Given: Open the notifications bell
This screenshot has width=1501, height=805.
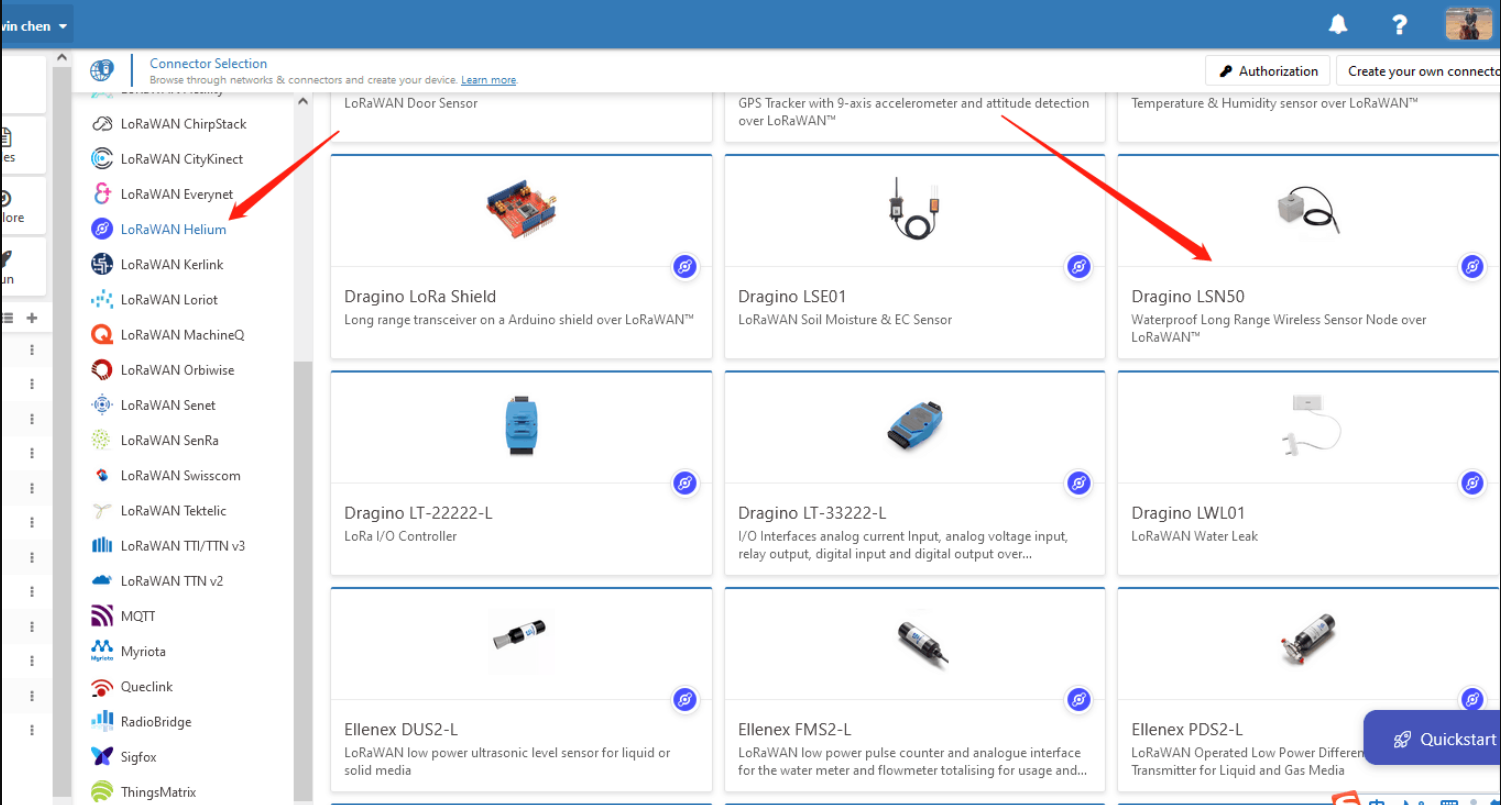Looking at the screenshot, I should point(1338,24).
